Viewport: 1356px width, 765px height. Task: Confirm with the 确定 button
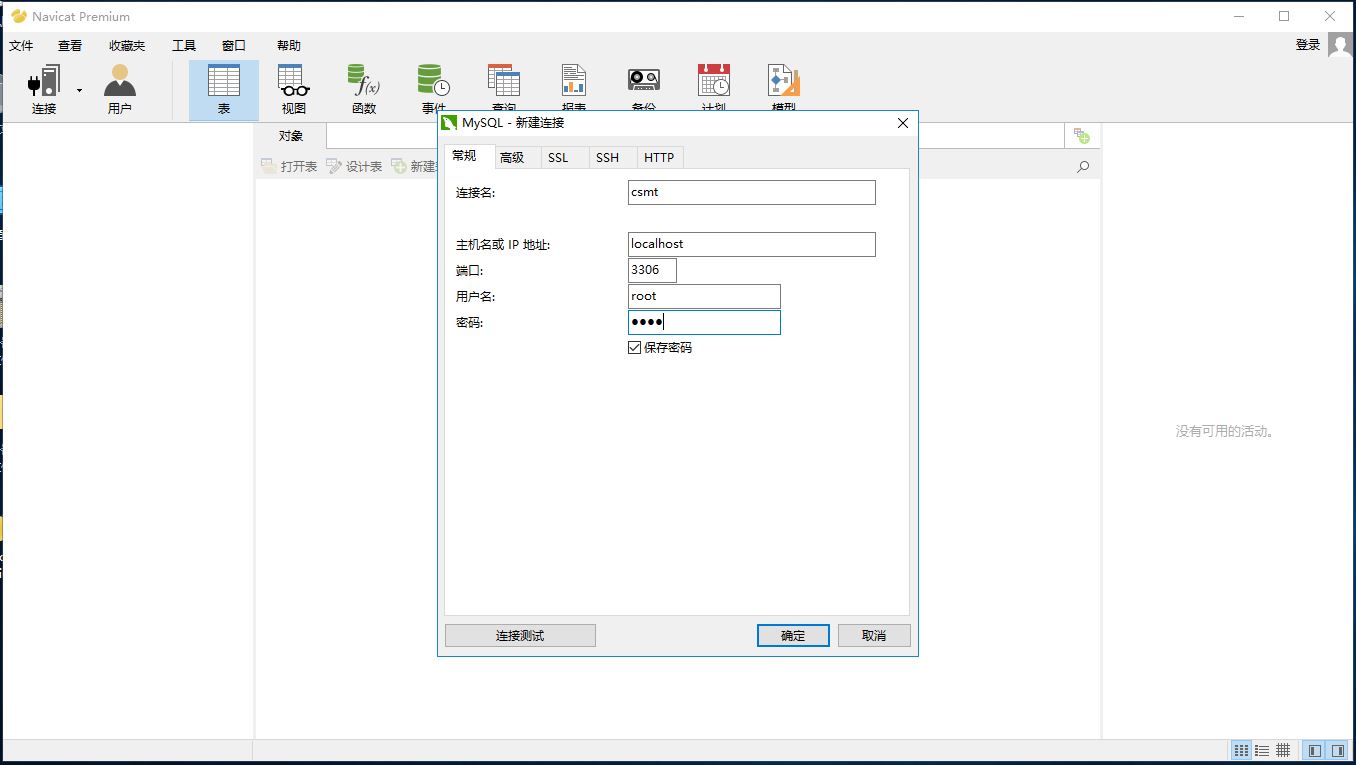pos(793,635)
